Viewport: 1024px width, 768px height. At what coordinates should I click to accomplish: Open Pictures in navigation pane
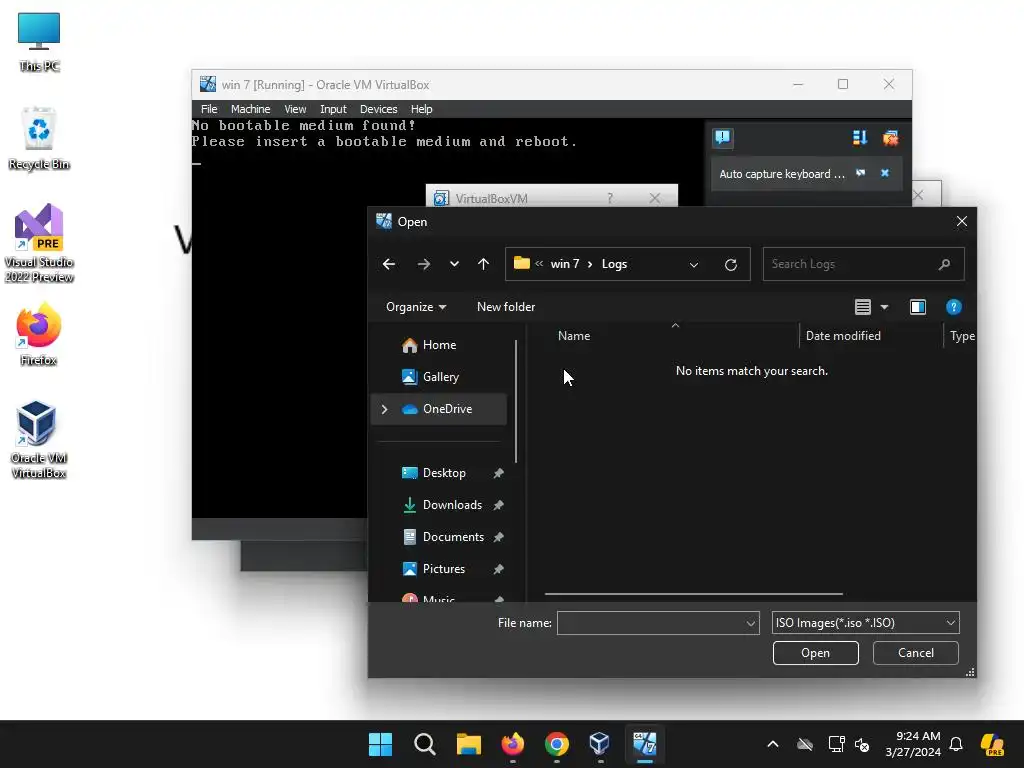(443, 569)
